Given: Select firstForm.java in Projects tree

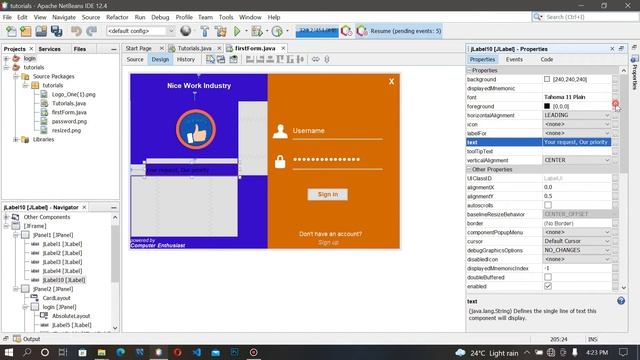Looking at the screenshot, I should coord(69,112).
